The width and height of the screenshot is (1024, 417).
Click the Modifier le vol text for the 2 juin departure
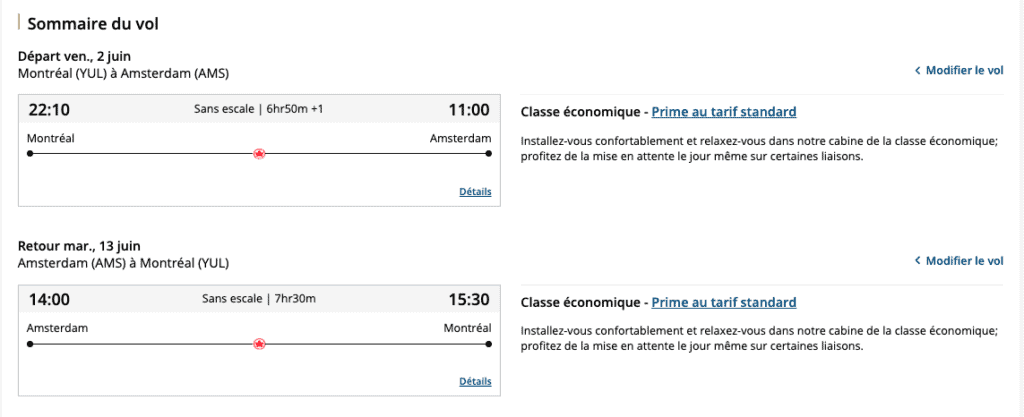[964, 71]
